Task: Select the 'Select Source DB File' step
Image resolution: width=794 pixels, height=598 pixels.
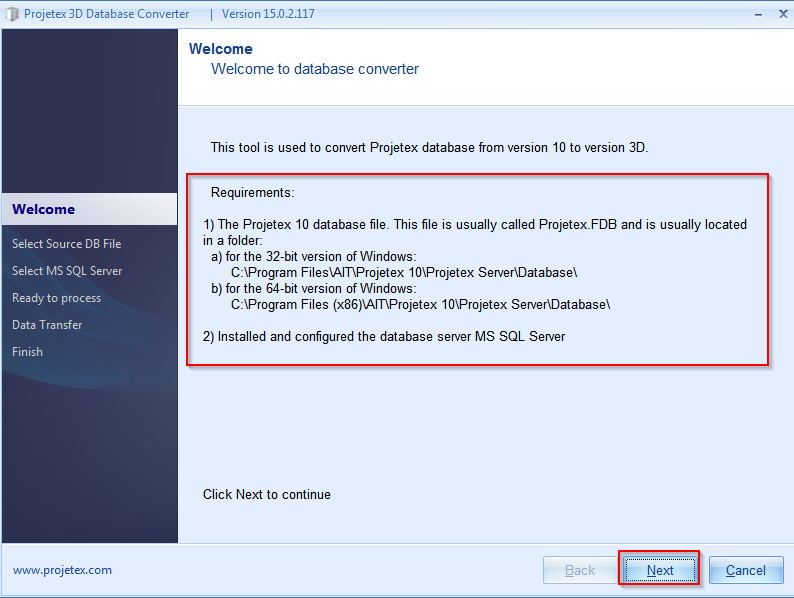Action: (x=67, y=244)
